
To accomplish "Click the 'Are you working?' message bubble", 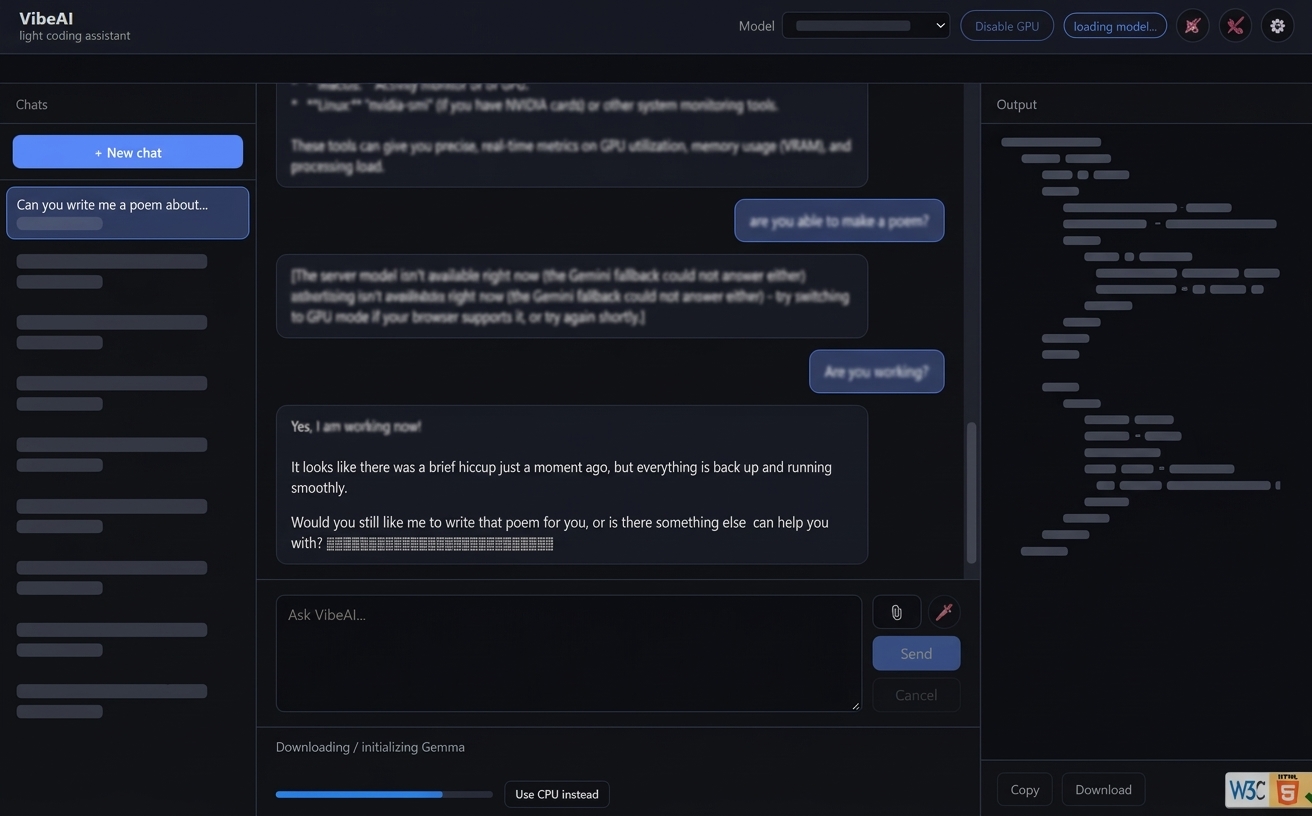I will (x=876, y=372).
